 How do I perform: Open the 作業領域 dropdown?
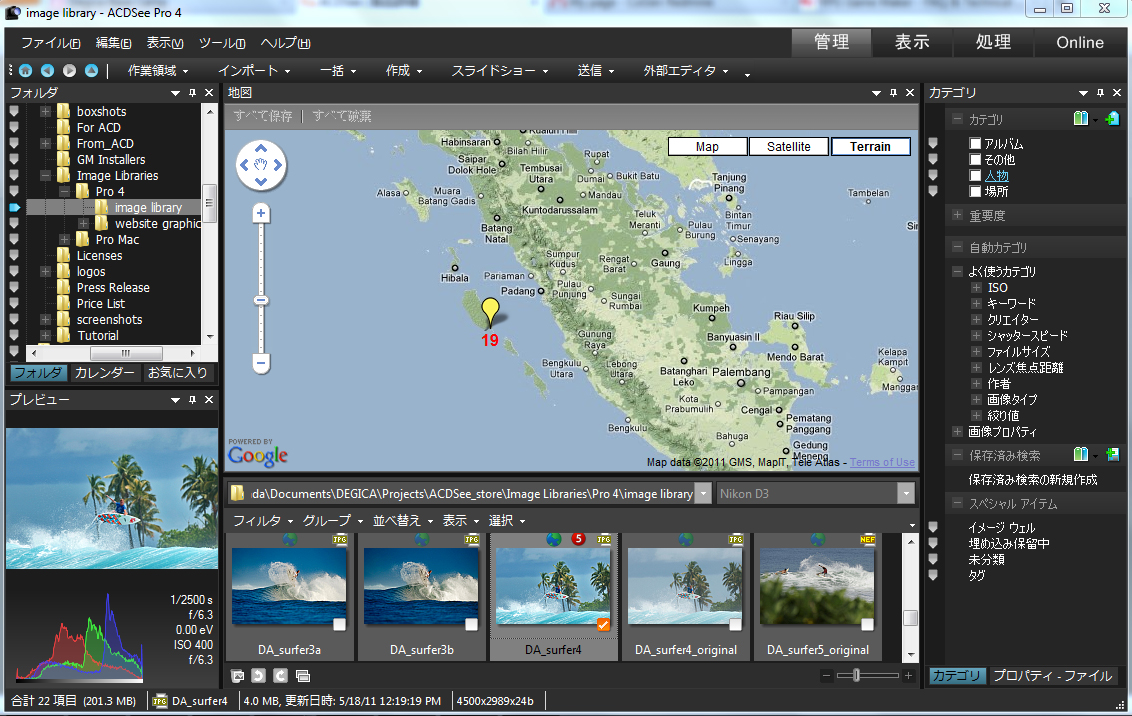click(158, 71)
